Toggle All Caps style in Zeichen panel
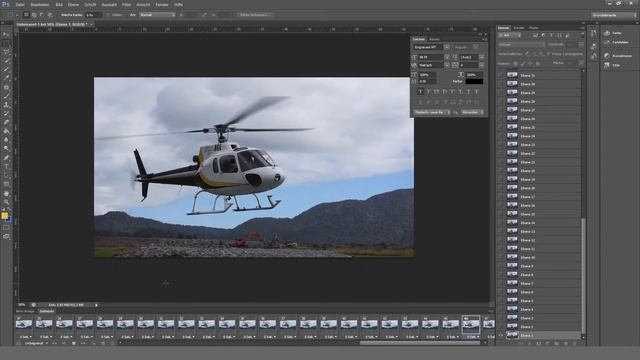Viewport: 640px width, 360px height. coord(436,92)
